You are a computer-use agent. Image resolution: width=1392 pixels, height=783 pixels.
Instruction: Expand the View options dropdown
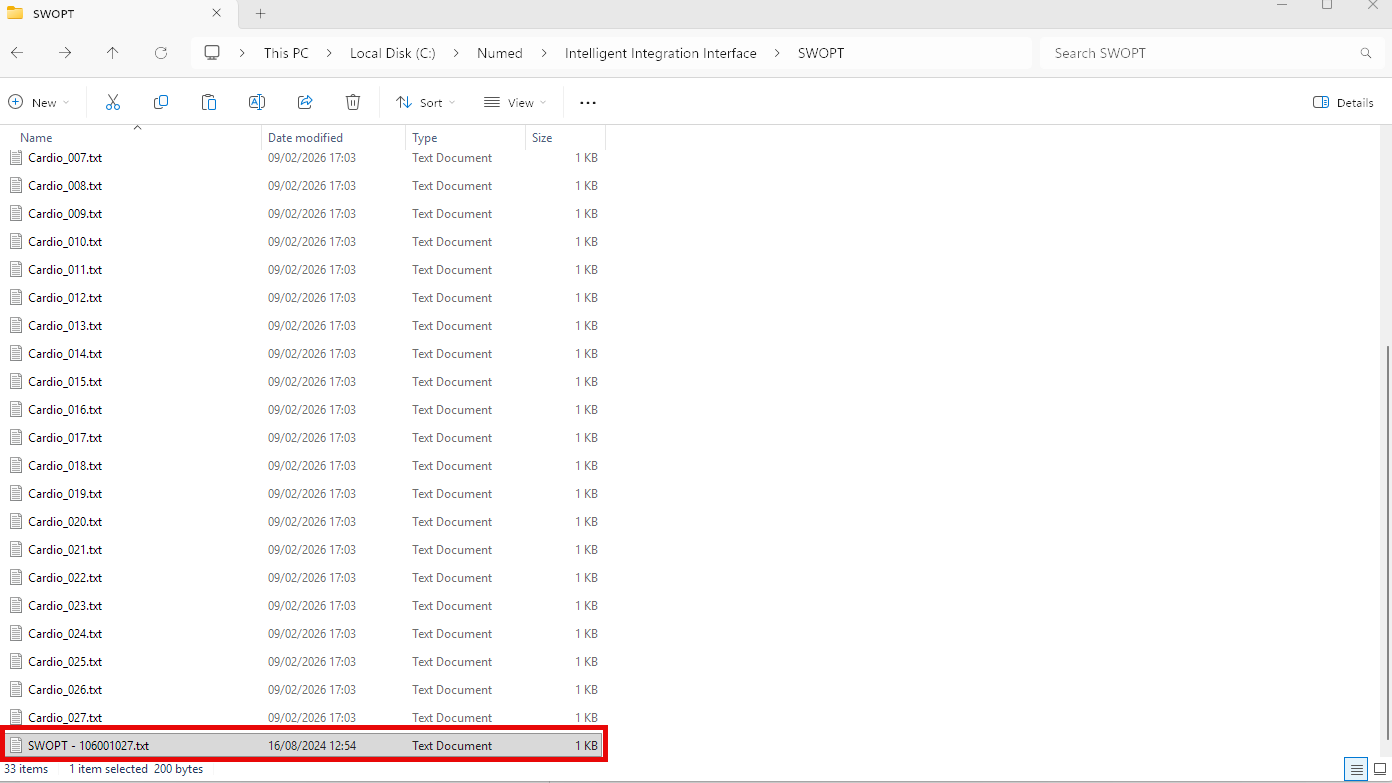pos(514,102)
